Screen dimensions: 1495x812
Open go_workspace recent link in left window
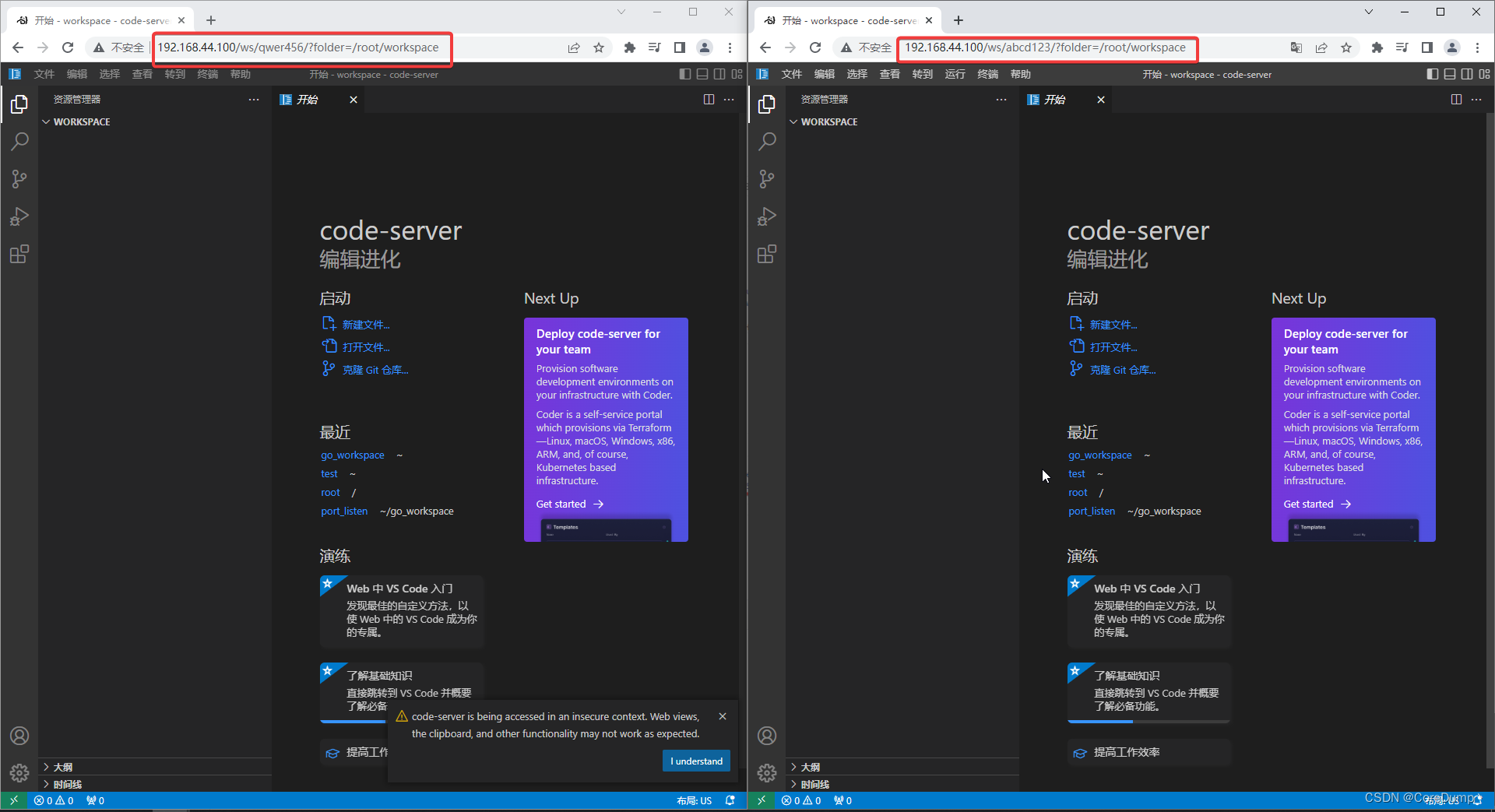tap(353, 455)
